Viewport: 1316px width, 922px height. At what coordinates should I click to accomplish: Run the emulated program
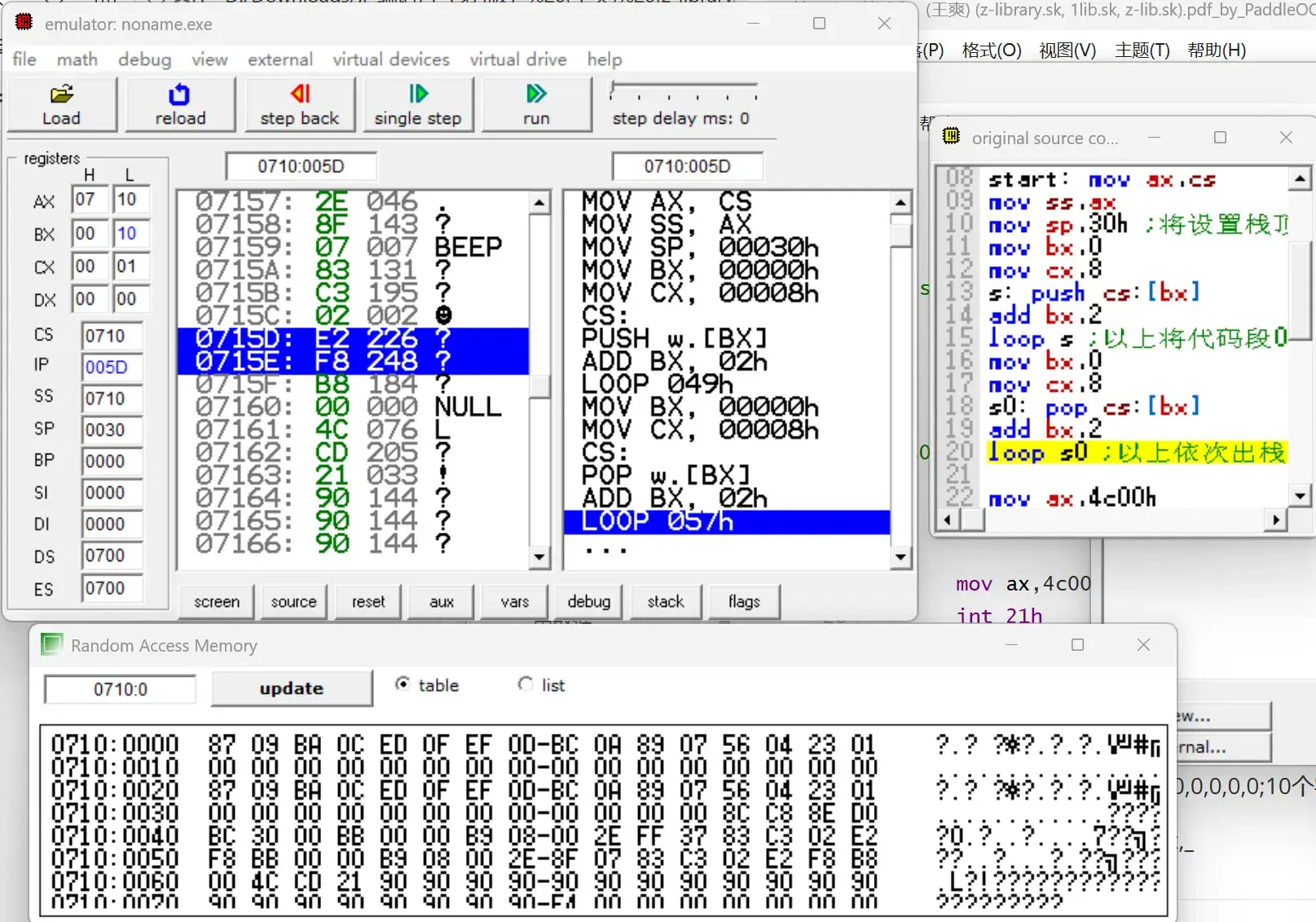pyautogui.click(x=536, y=104)
